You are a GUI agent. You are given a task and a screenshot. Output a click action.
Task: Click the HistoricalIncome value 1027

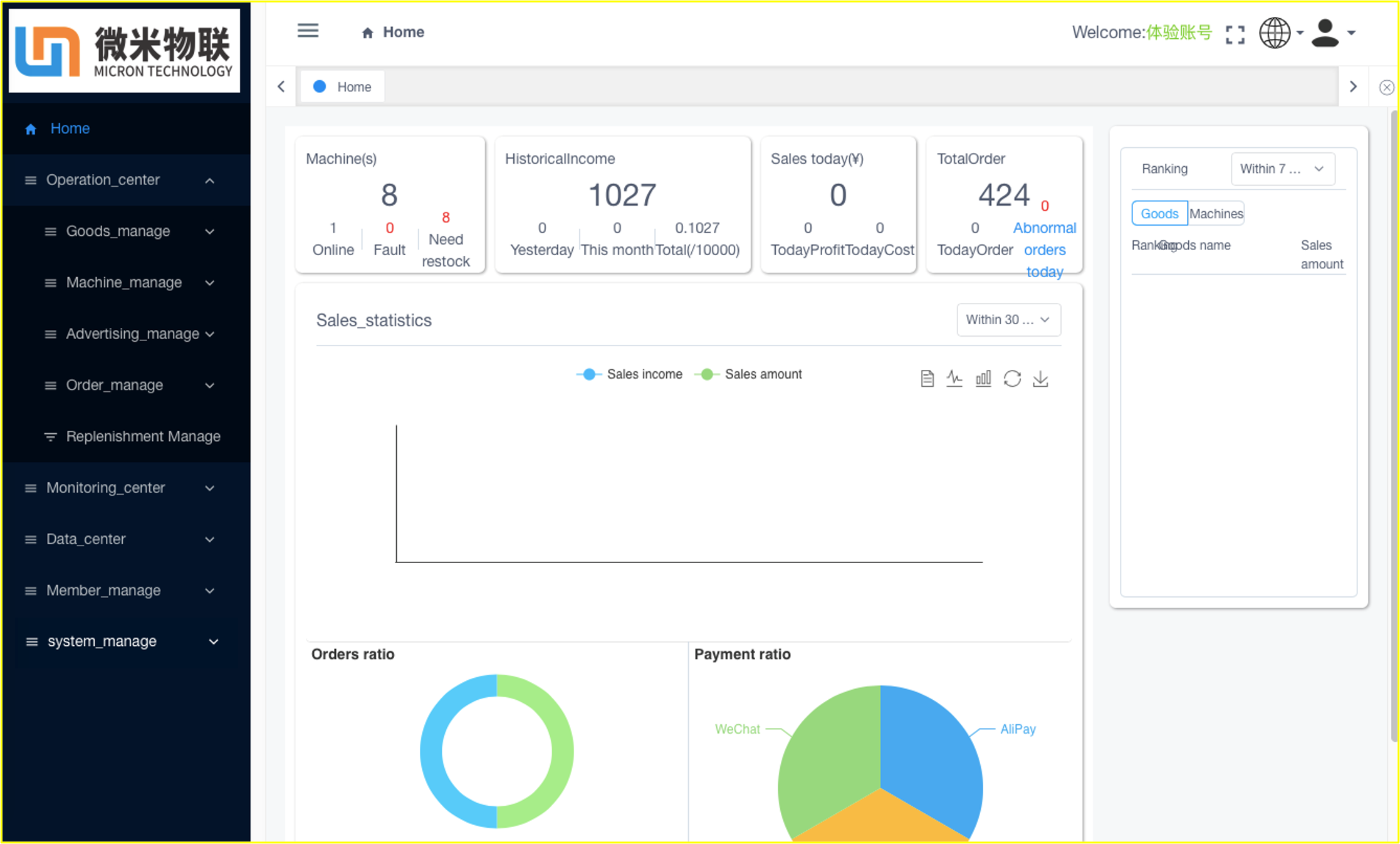(622, 195)
